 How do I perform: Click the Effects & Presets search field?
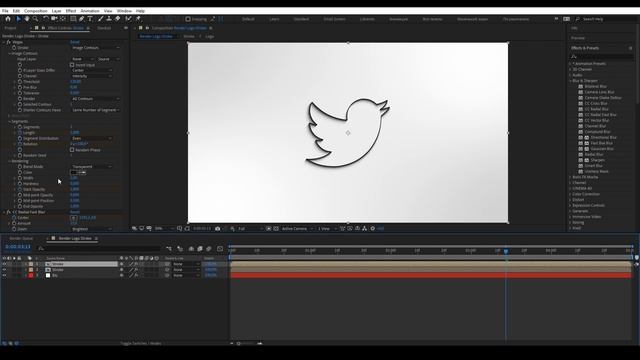click(602, 56)
